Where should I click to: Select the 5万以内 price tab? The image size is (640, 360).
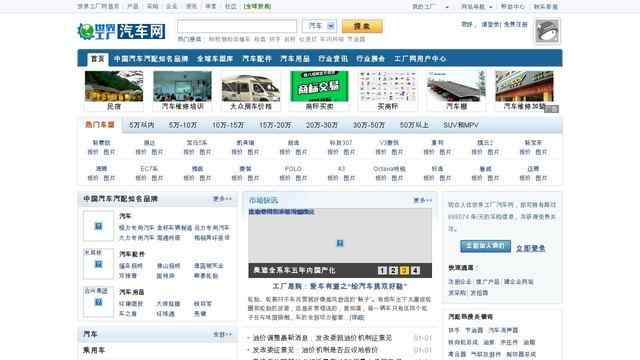click(142, 125)
